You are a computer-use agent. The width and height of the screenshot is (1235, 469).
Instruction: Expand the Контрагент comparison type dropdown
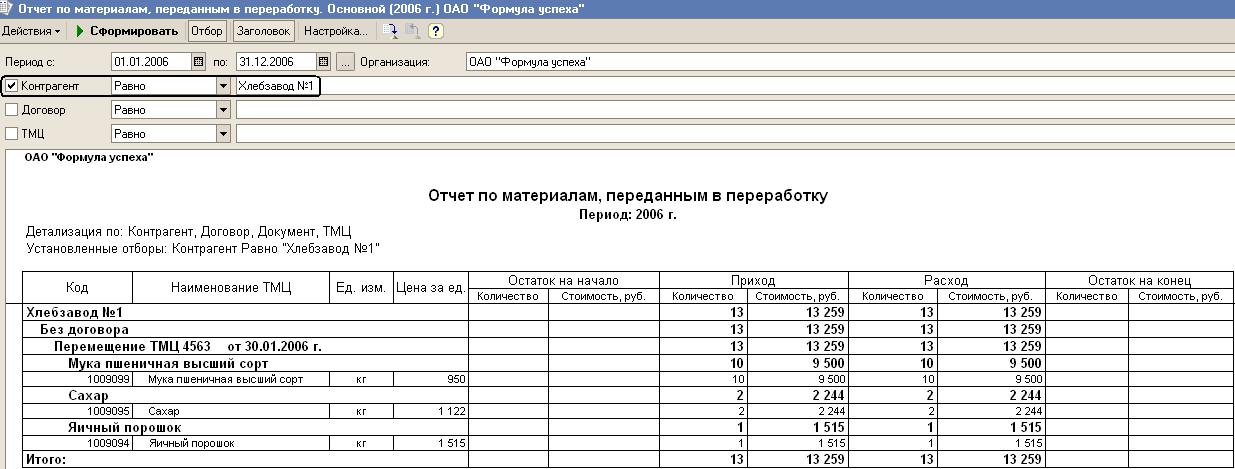click(x=223, y=86)
